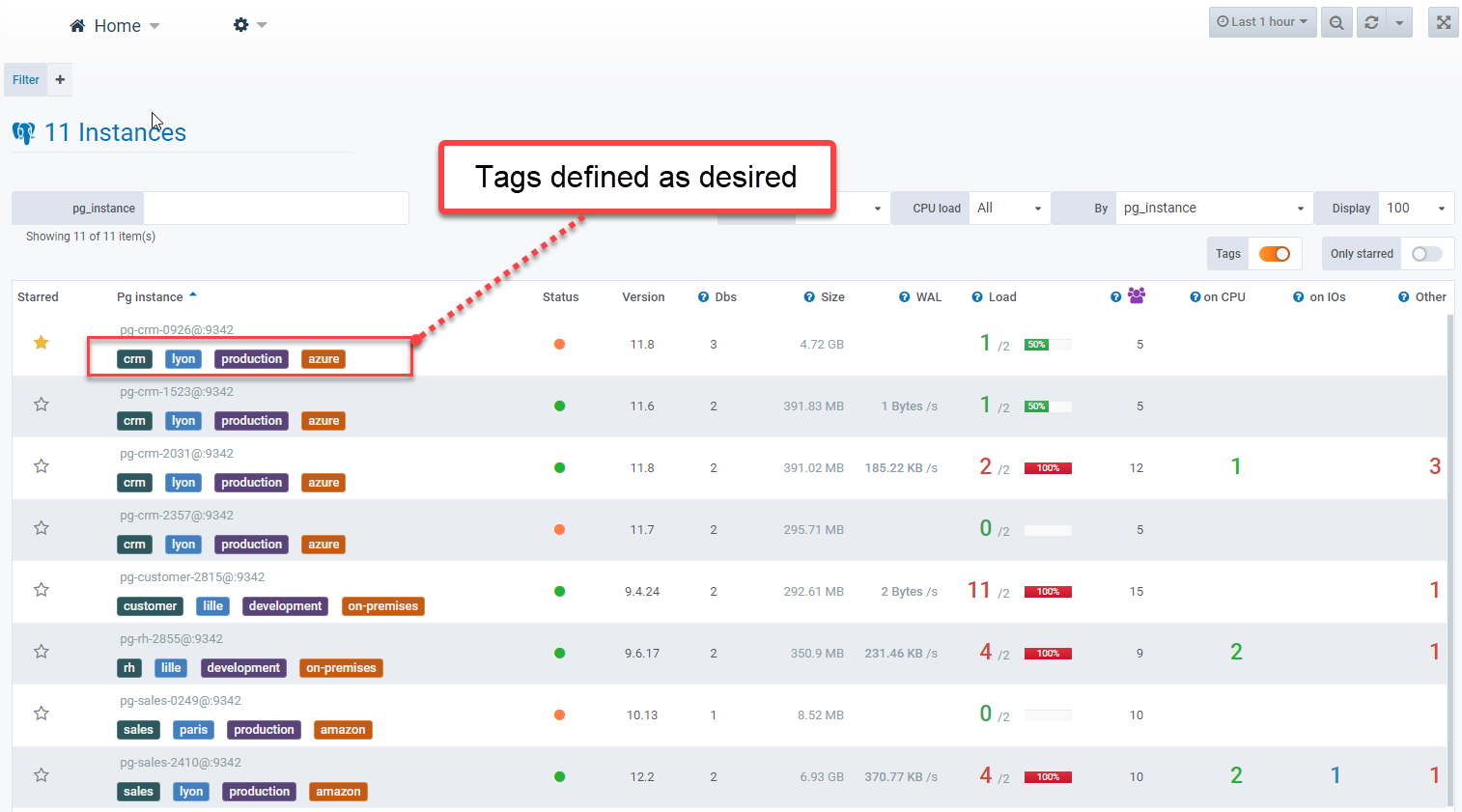Open the Display 100 dropdown
The width and height of the screenshot is (1462, 812).
[x=1416, y=209]
